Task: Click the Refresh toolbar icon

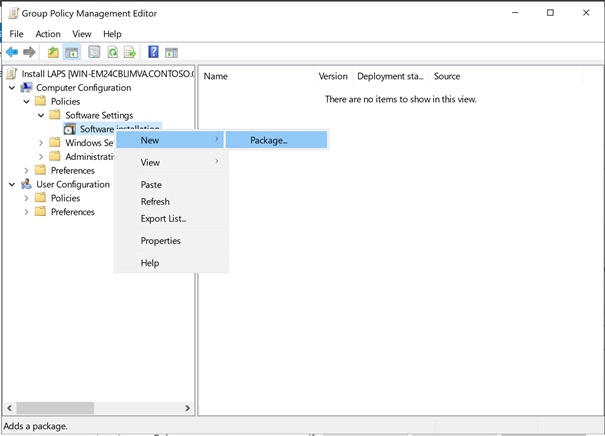Action: [x=113, y=52]
